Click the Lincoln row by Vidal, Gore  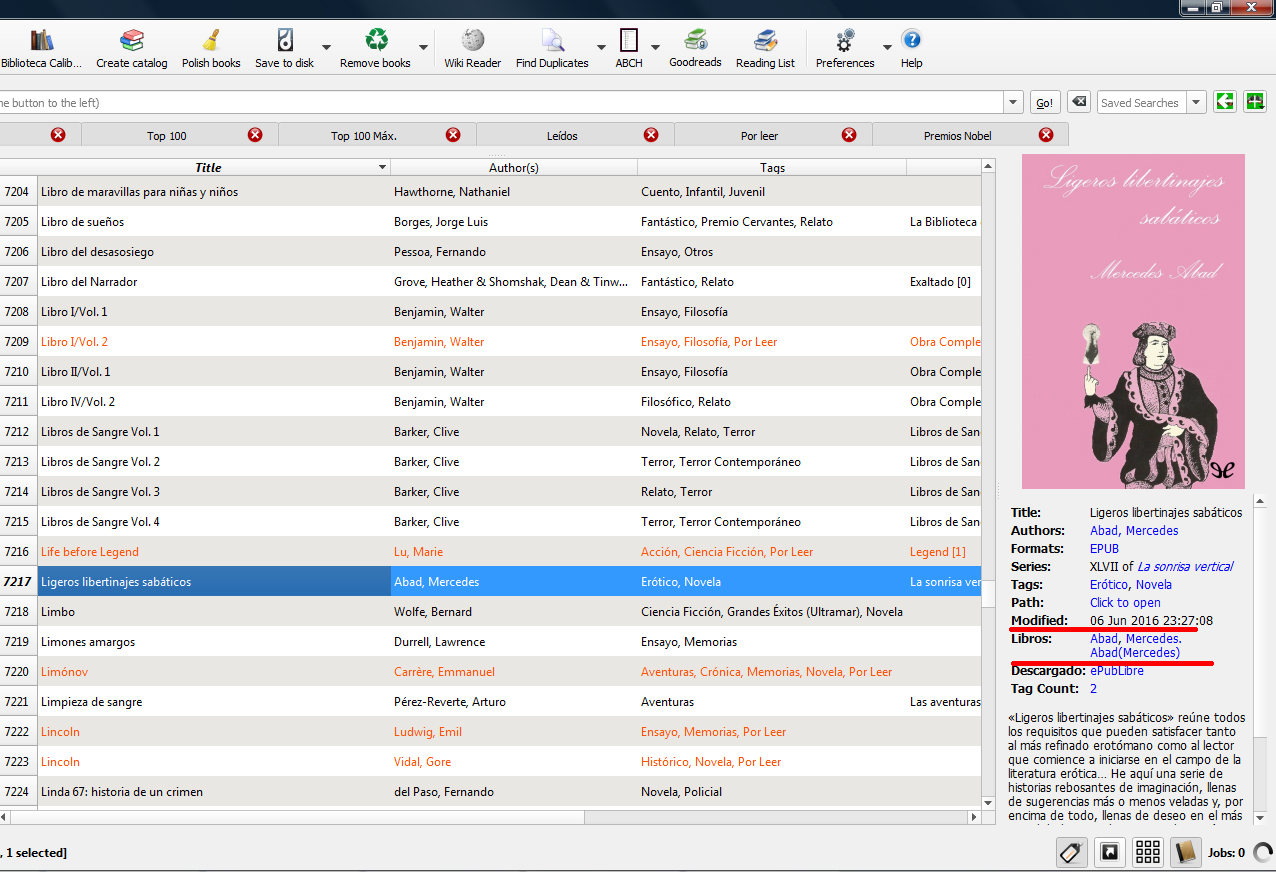pyautogui.click(x=490, y=762)
